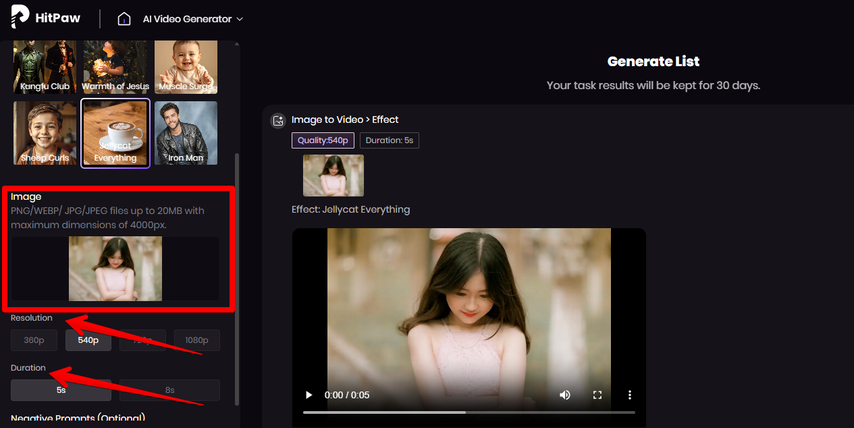Click the Quality:540p tag

pyautogui.click(x=322, y=141)
